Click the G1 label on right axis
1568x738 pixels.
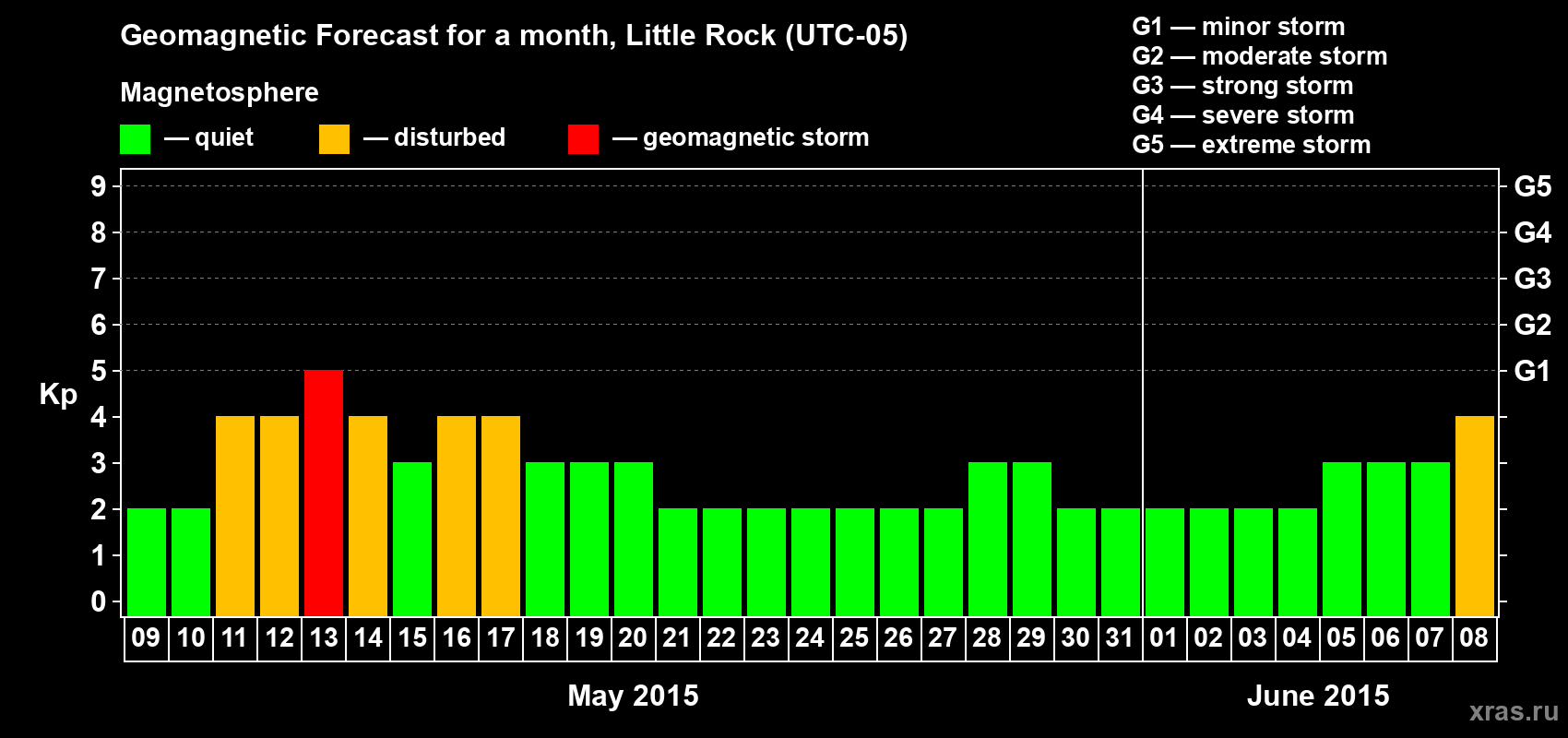click(x=1533, y=371)
